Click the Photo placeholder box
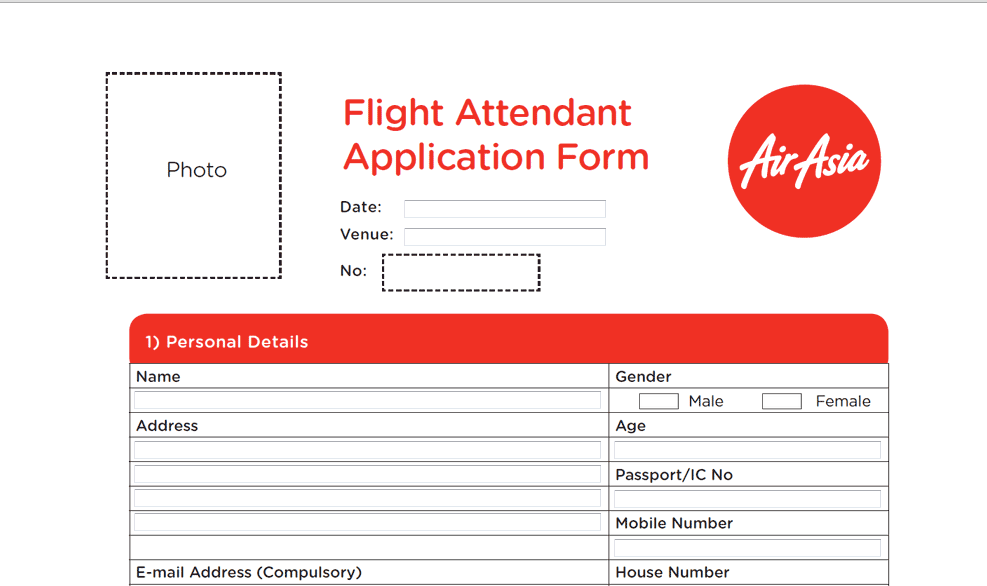This screenshot has width=987, height=586. pyautogui.click(x=194, y=175)
